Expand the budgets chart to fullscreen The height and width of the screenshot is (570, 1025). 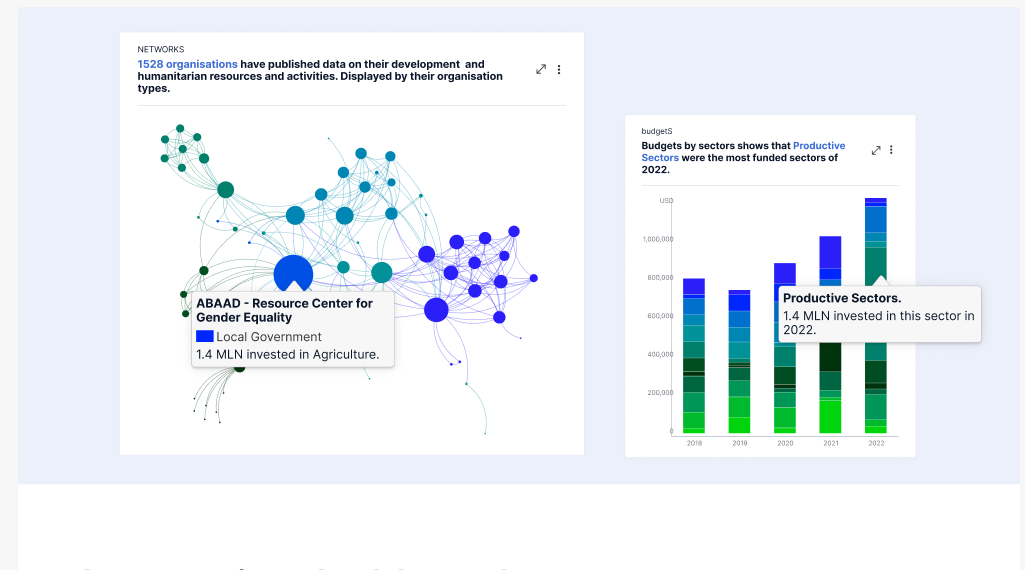pos(876,150)
